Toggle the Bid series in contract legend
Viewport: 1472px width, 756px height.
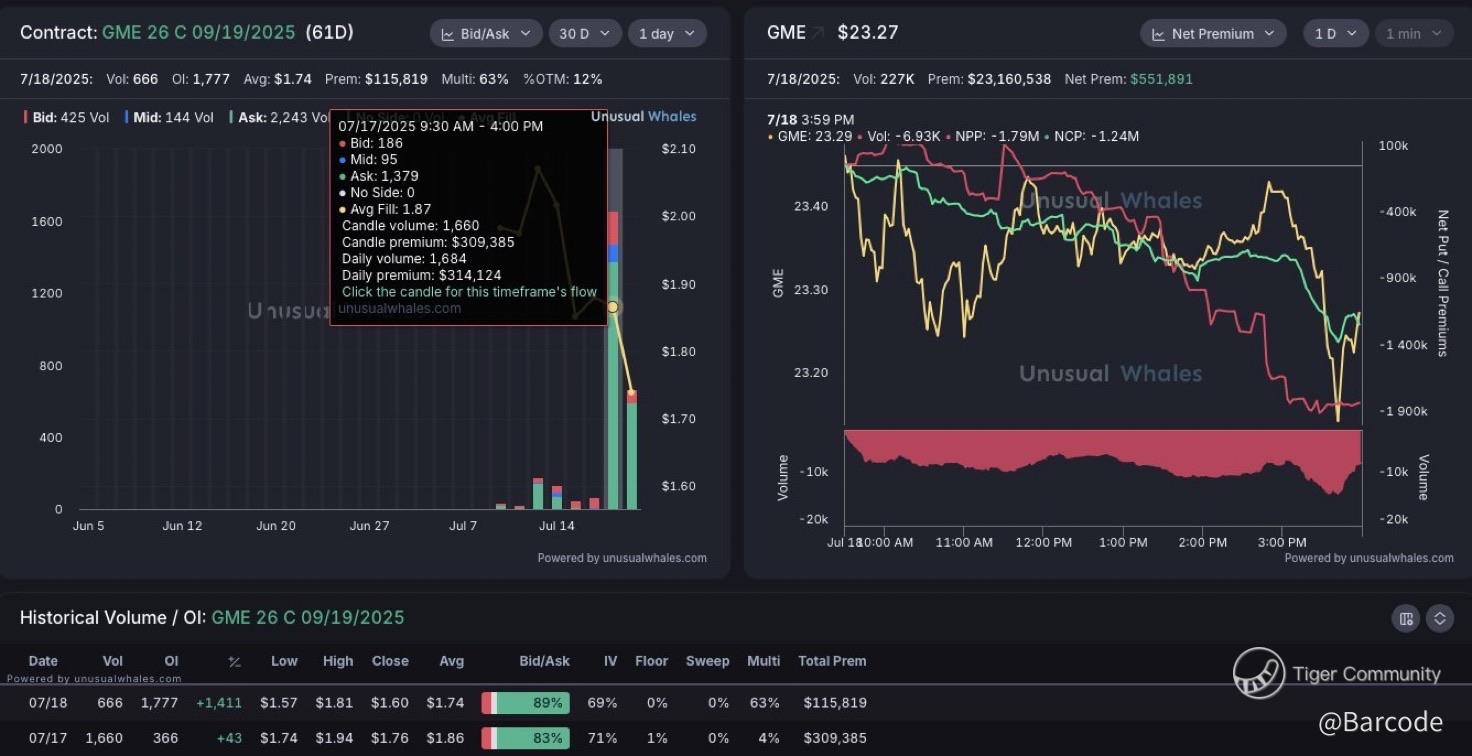point(67,117)
